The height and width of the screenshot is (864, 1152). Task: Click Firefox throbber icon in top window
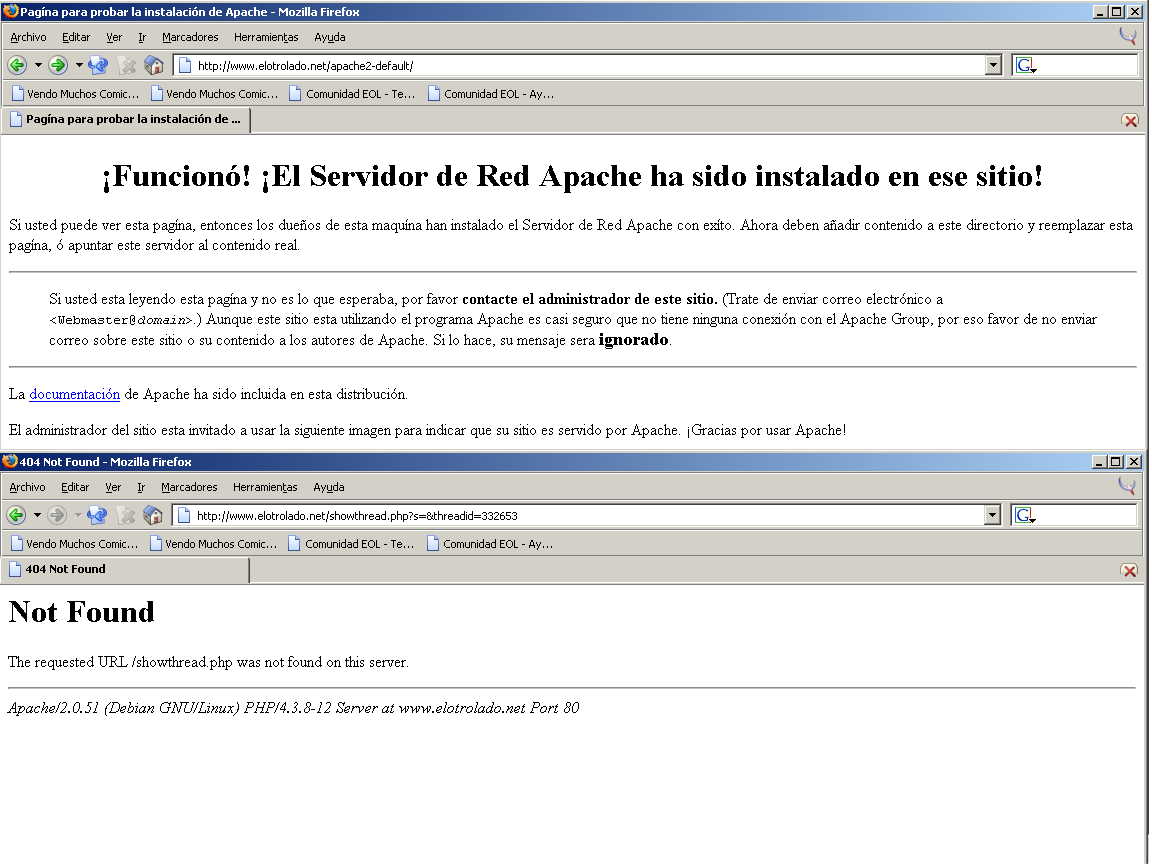click(1128, 36)
